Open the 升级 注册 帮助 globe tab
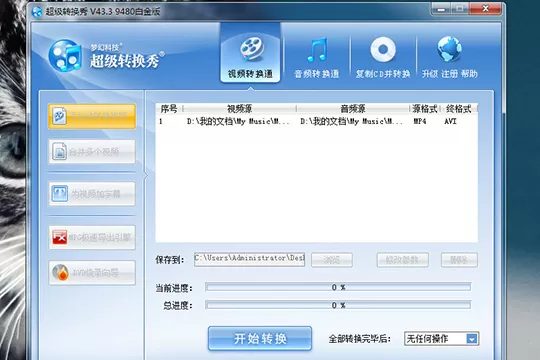The width and height of the screenshot is (540, 360). click(449, 58)
